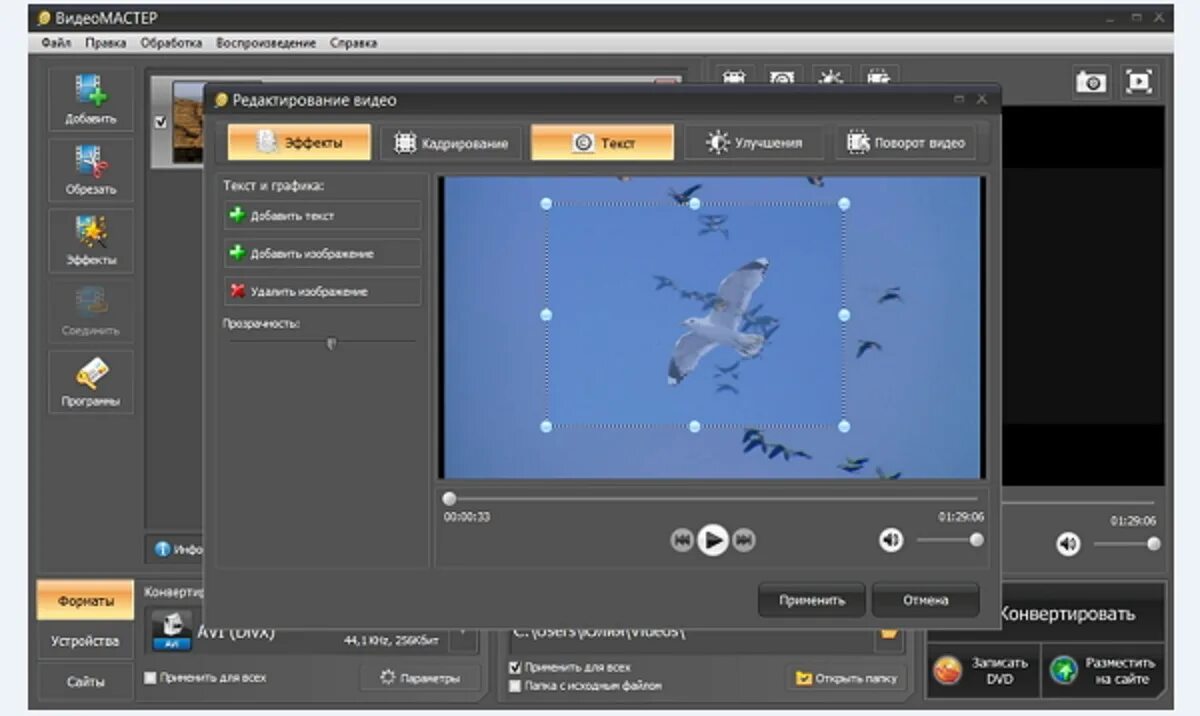Click the fast-forward button right of play
The image size is (1200, 716).
743,540
